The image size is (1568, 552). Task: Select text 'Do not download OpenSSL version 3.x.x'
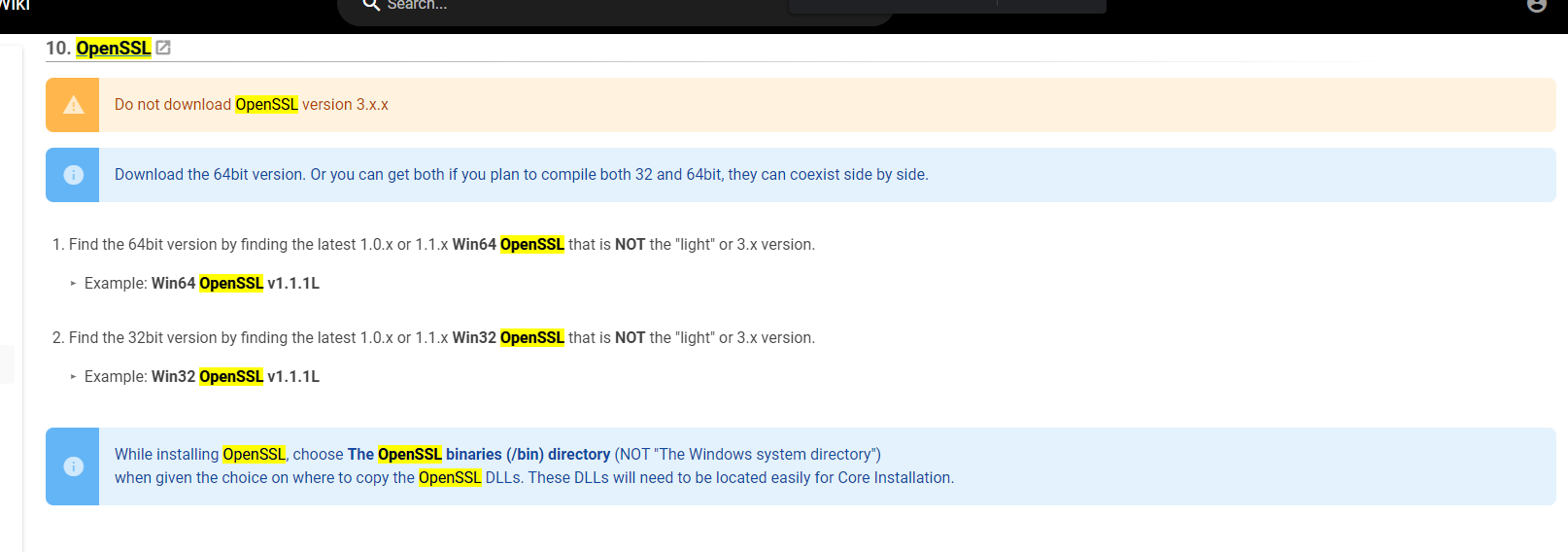coord(252,105)
